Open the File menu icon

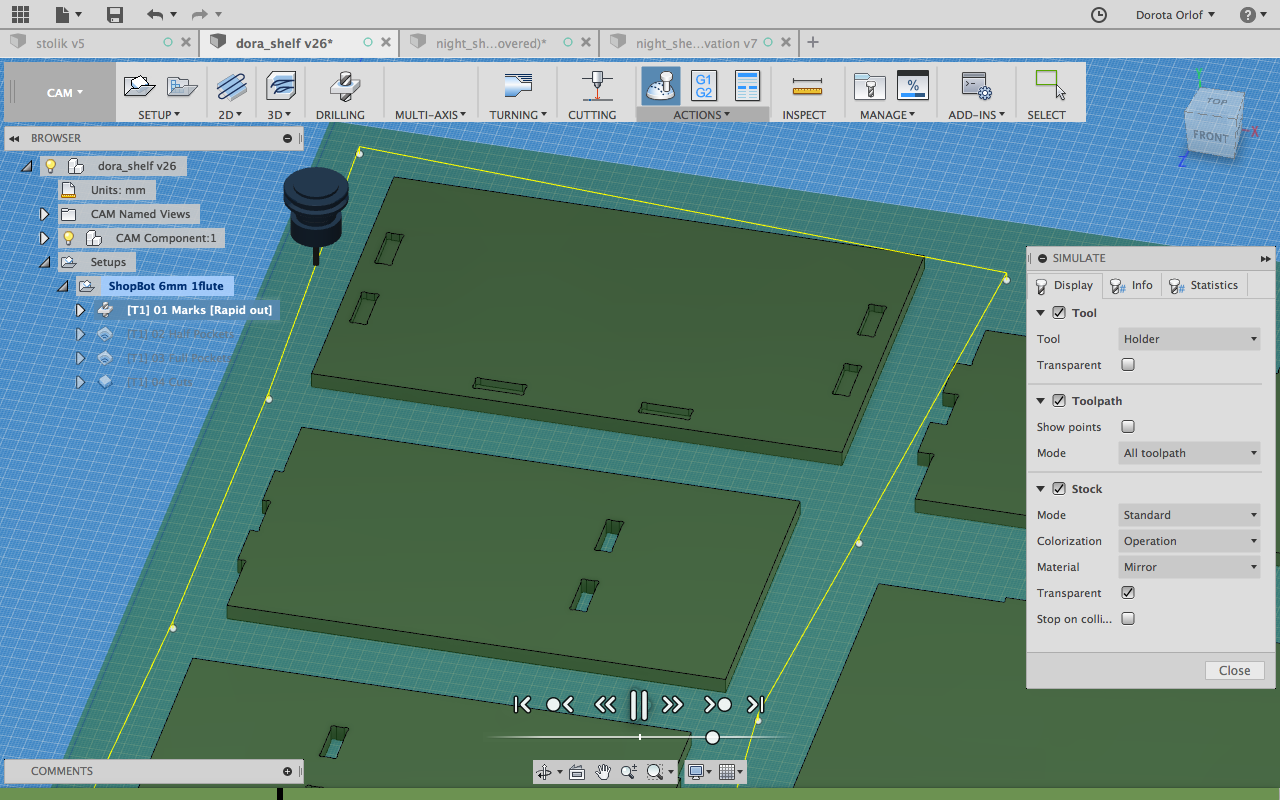coord(68,14)
